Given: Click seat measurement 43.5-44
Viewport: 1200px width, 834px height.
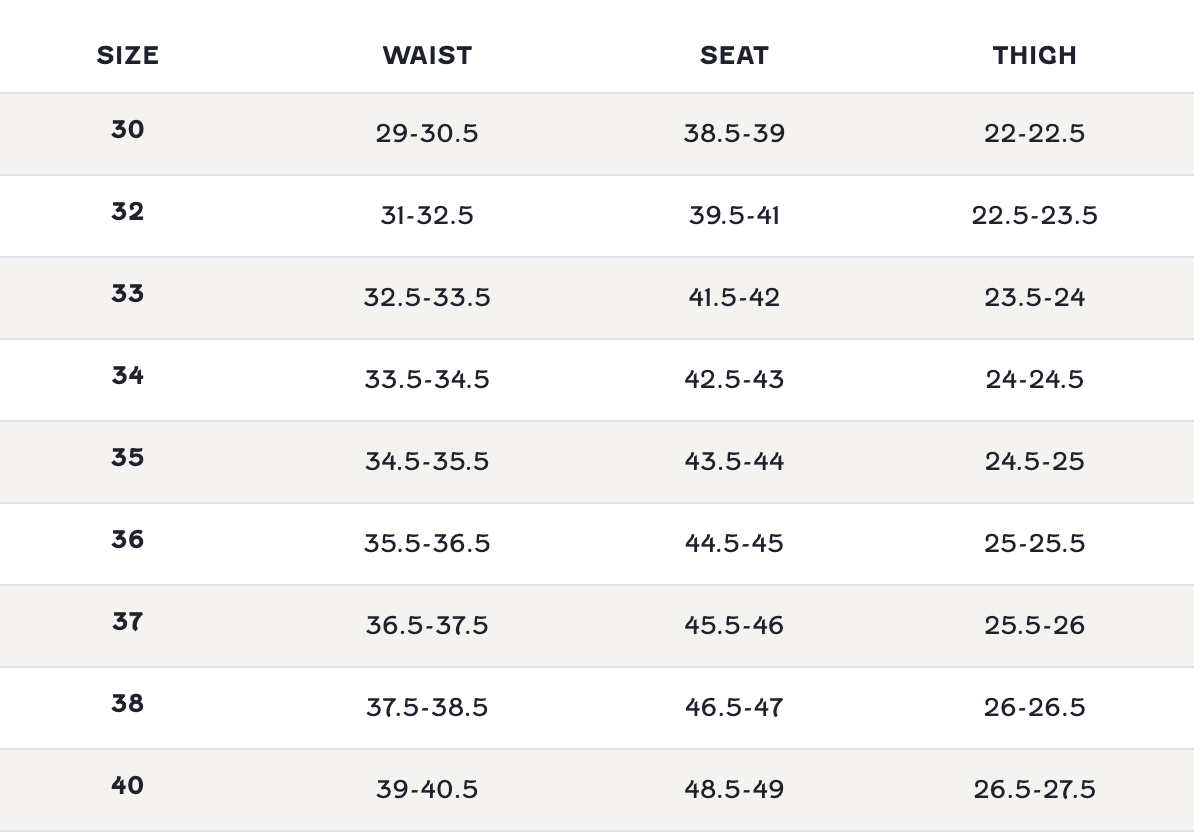Looking at the screenshot, I should tap(734, 461).
